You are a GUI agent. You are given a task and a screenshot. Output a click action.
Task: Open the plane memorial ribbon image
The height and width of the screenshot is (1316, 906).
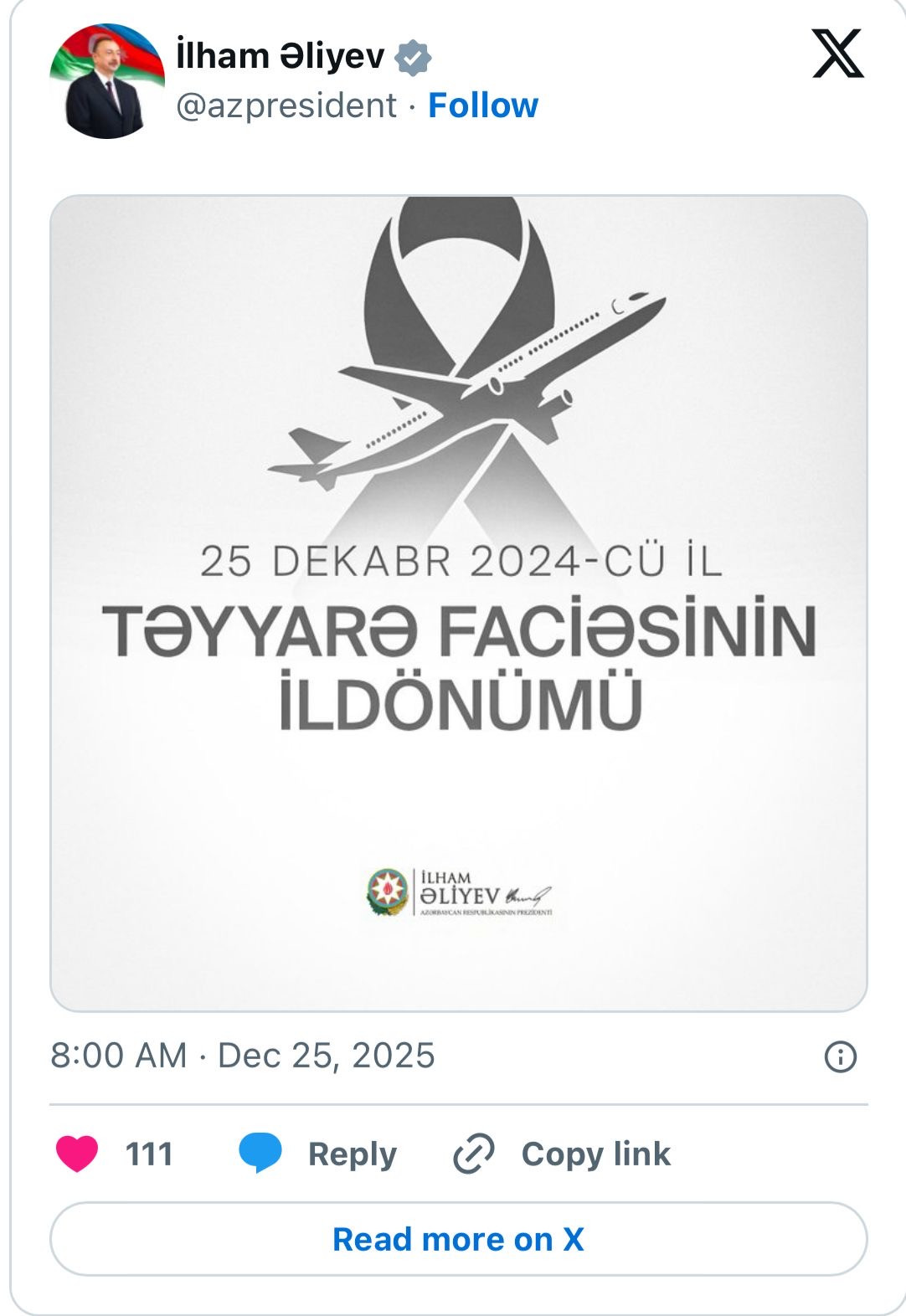pyautogui.click(x=459, y=604)
